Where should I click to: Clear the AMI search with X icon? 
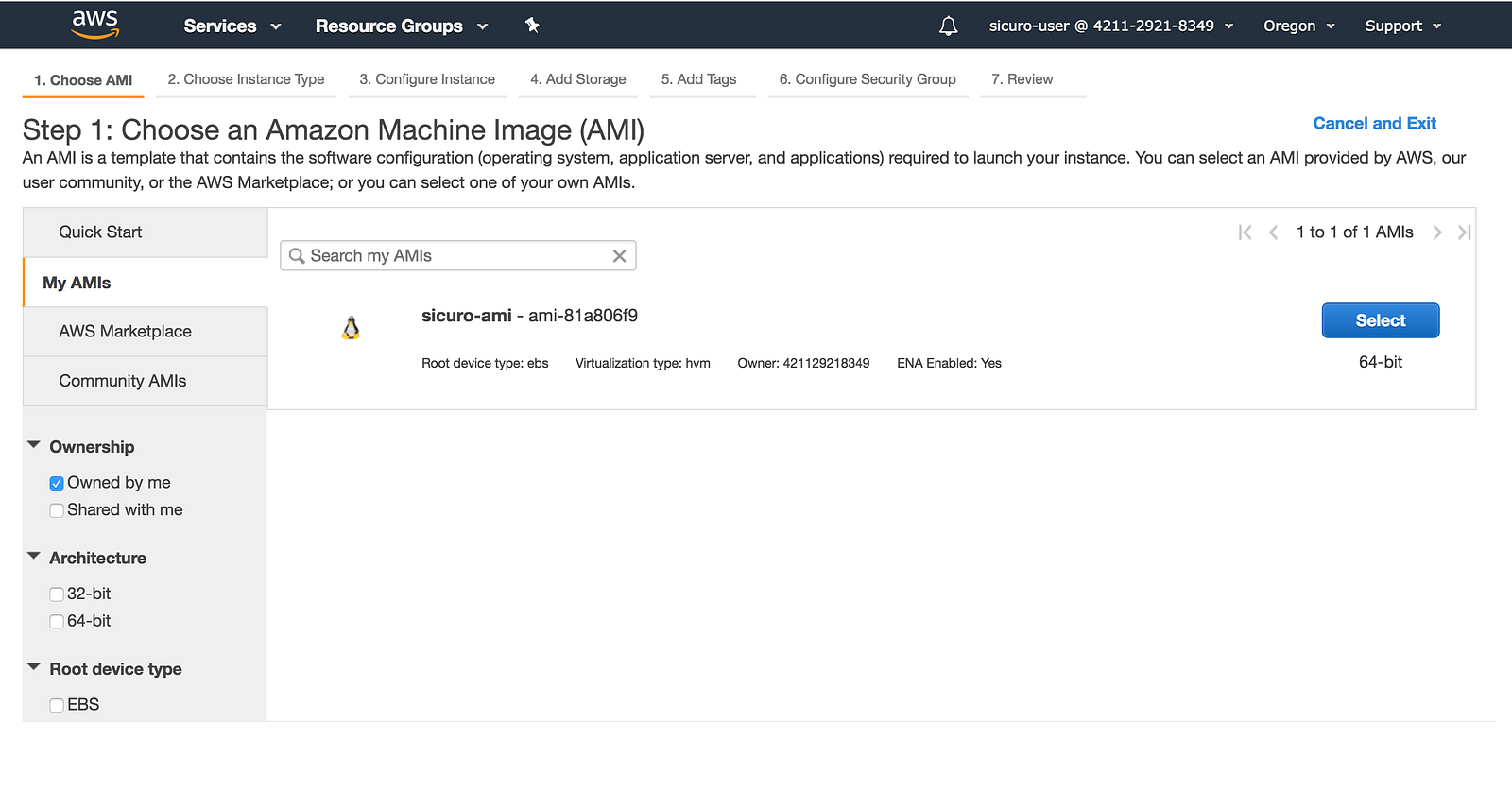[x=619, y=256]
